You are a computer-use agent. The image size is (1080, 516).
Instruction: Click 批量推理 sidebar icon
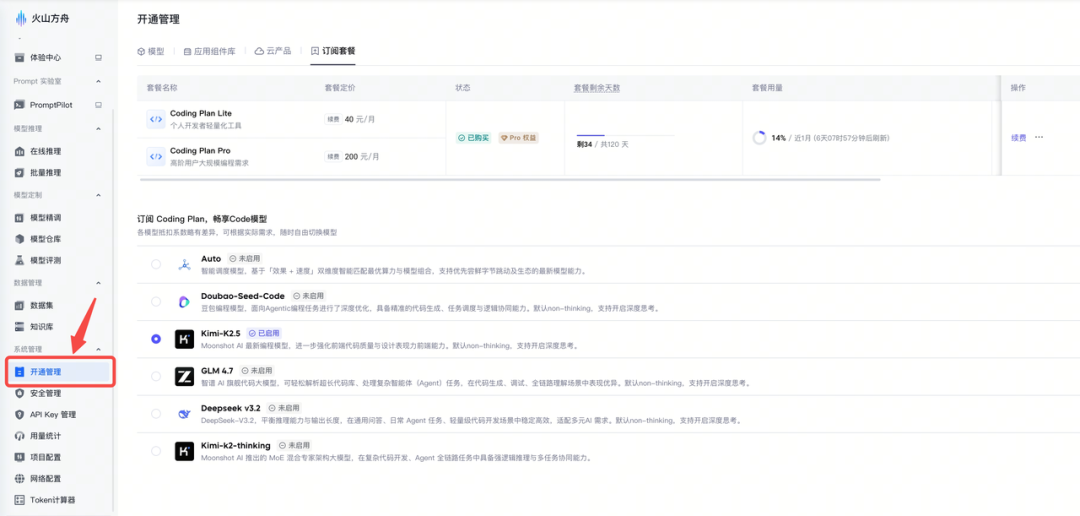click(x=19, y=172)
